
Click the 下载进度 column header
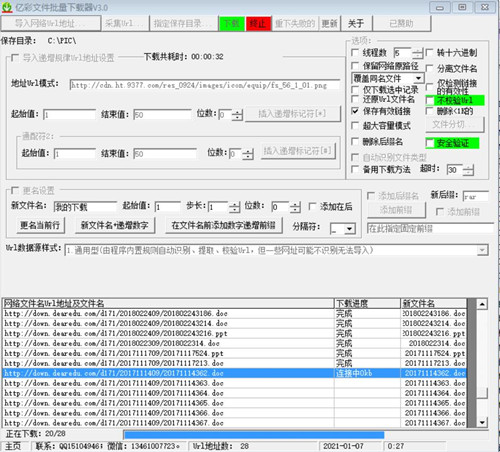367,303
